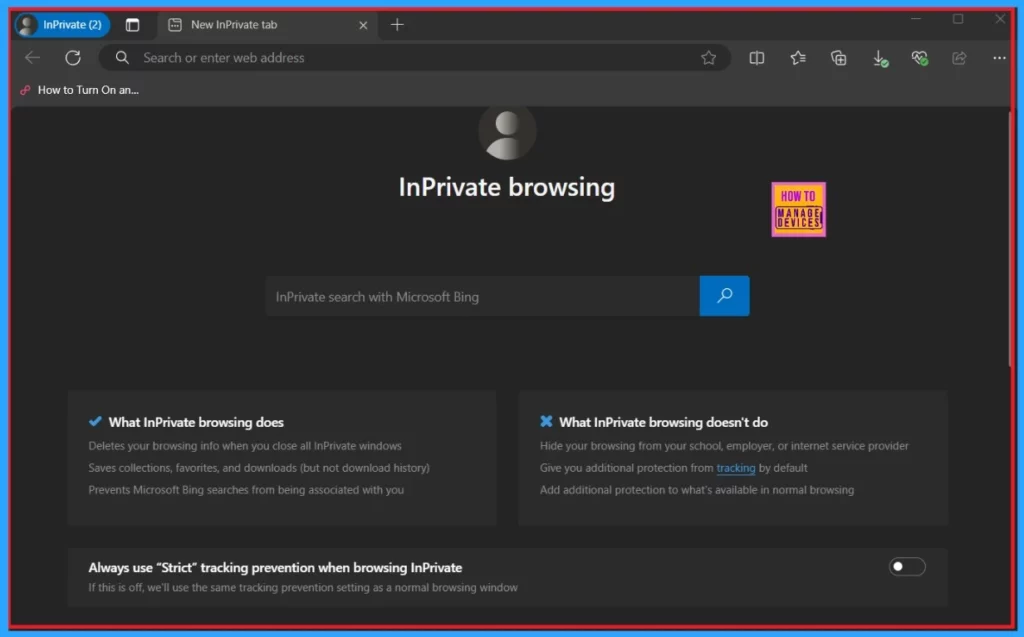Click the 'What InPrivate browsing doesn't do' heading

click(663, 422)
